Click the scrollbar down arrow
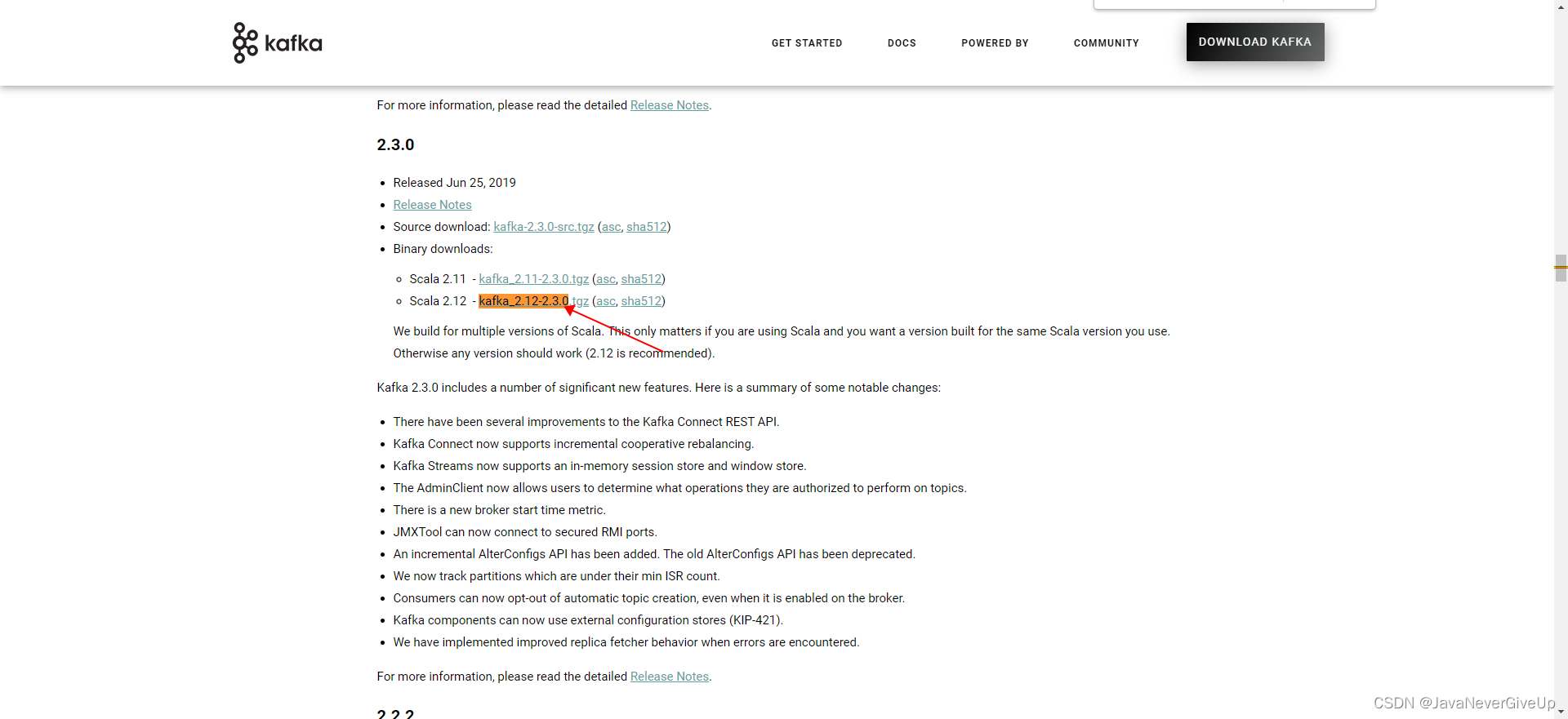 [x=1561, y=712]
